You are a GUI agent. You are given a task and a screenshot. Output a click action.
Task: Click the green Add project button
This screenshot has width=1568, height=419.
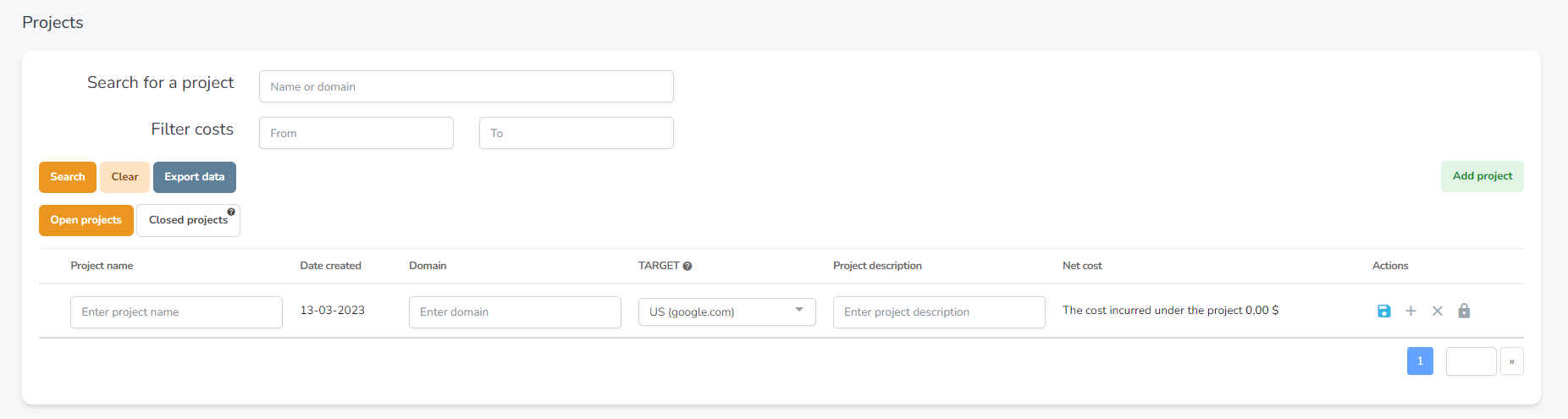pyautogui.click(x=1482, y=176)
